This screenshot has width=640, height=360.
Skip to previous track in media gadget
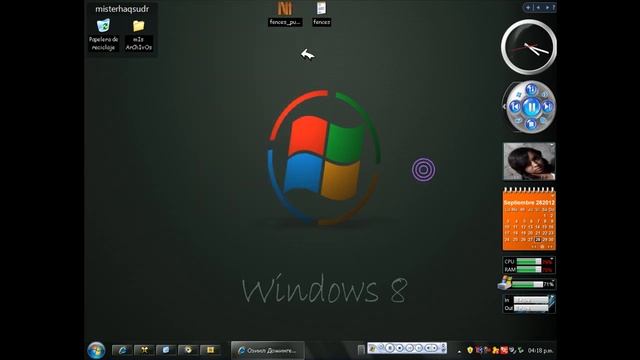[x=515, y=107]
